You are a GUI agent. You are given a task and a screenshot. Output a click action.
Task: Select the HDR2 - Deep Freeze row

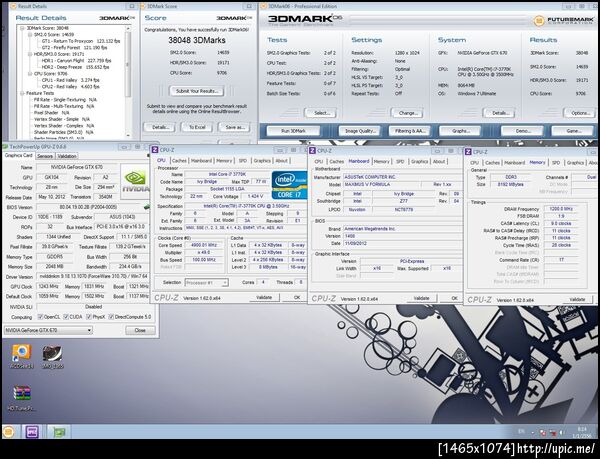click(x=75, y=67)
